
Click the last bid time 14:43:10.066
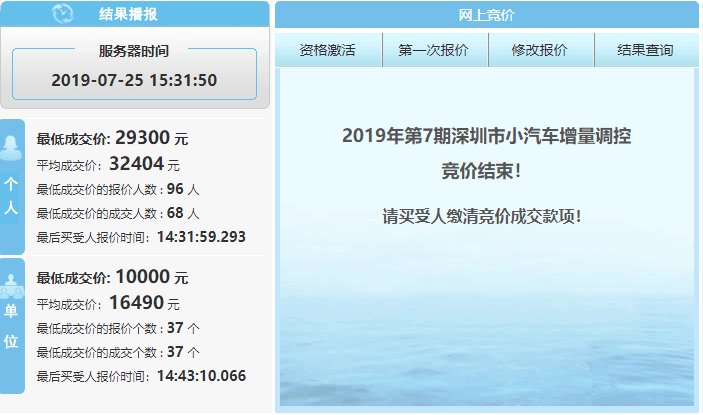pyautogui.click(x=201, y=376)
